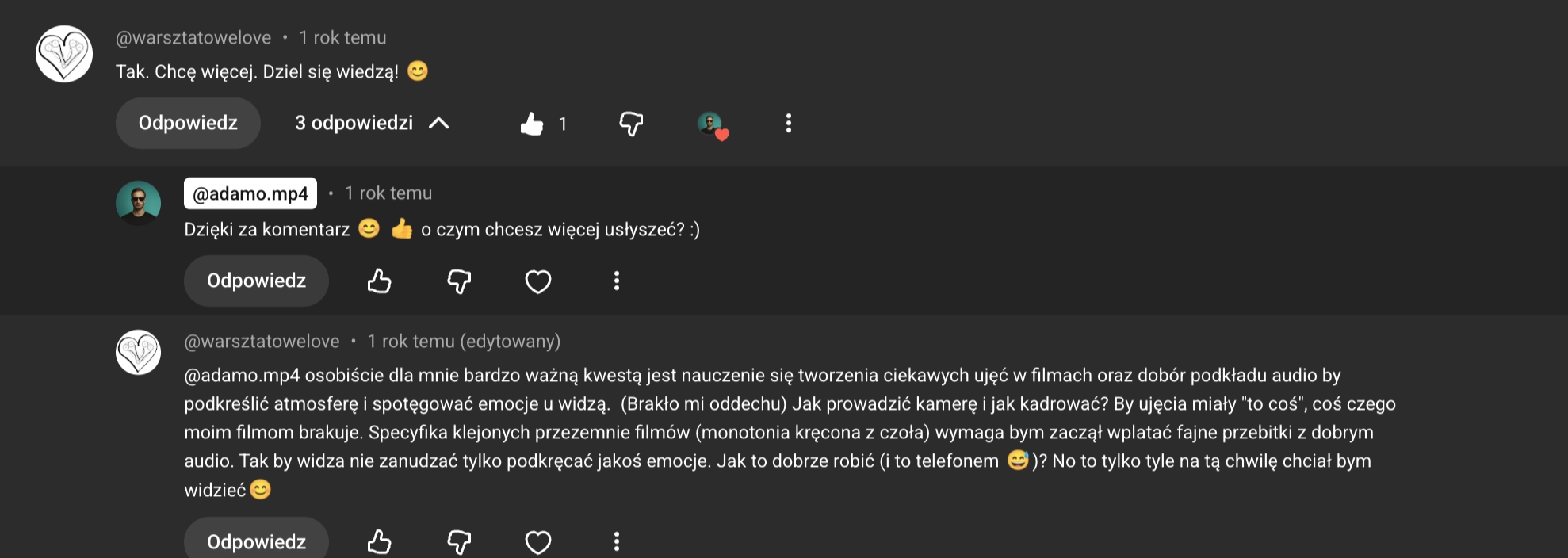This screenshot has width=1568, height=558.
Task: Dislike the edited @warsztatowelove comment
Action: (x=460, y=542)
